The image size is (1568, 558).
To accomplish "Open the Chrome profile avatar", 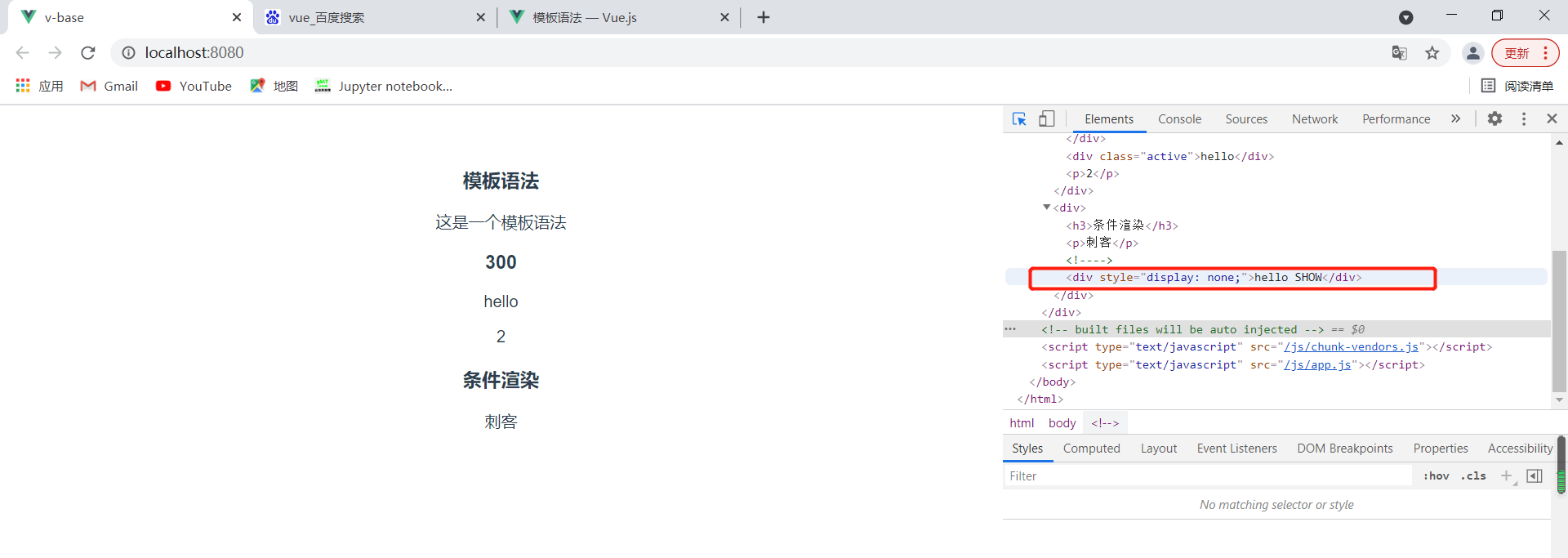I will coord(1473,53).
